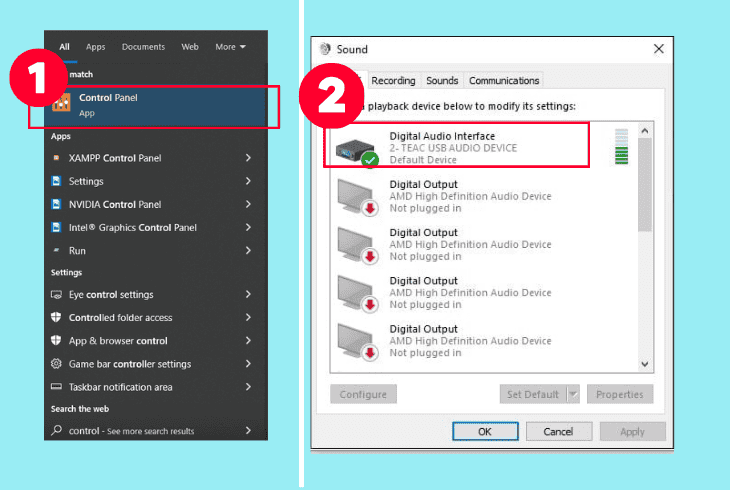This screenshot has height=490, width=730.
Task: Expand the XAMPP Control Panel chevron
Action: click(248, 158)
